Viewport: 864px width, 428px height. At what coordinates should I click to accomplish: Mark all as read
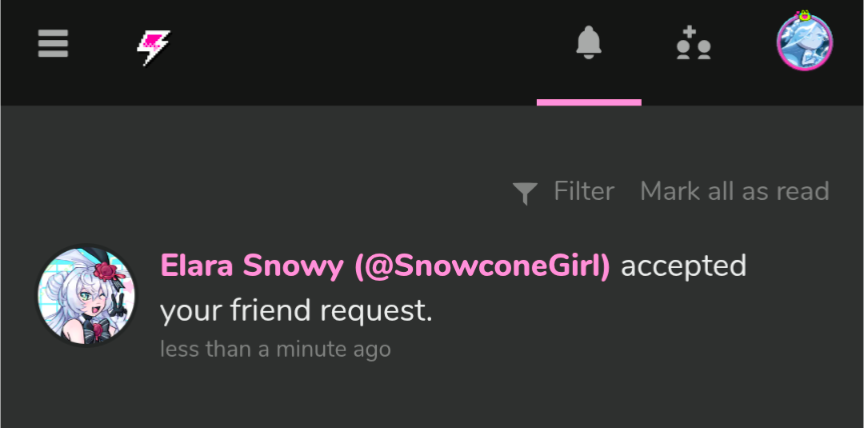pos(734,191)
